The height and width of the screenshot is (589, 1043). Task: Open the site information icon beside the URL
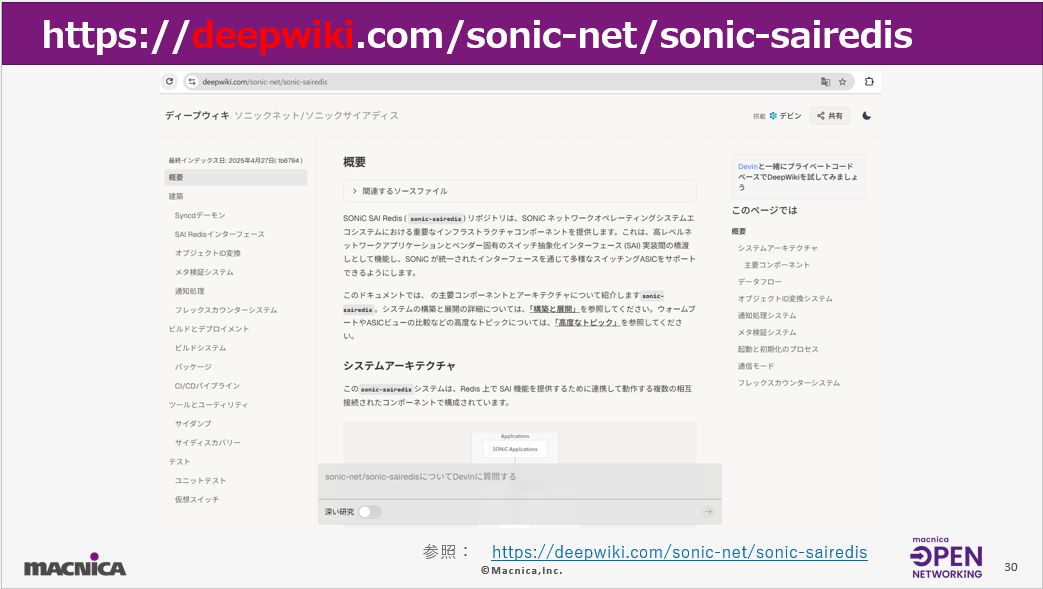[192, 82]
